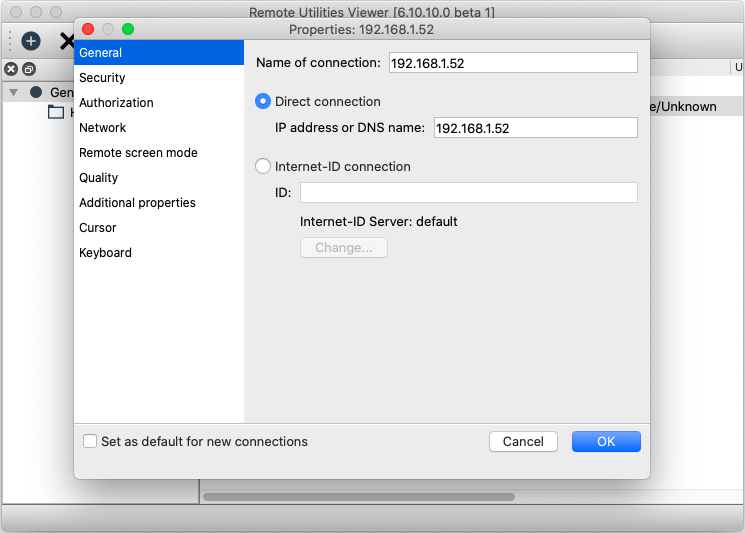Switch to the Remote screen mode page

click(x=138, y=152)
